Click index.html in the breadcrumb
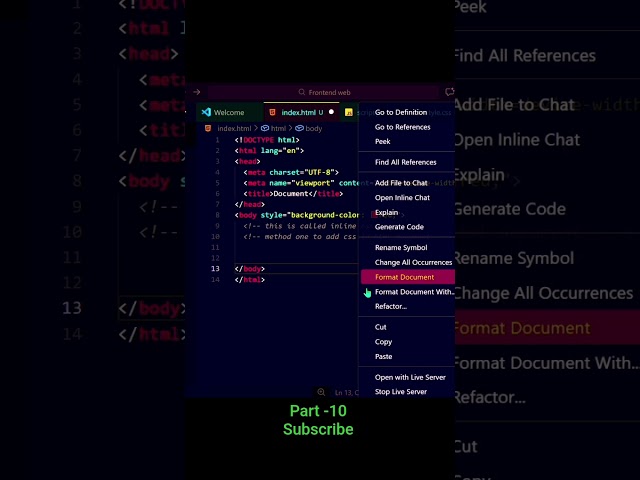Screen dimensions: 640x480 tap(234, 128)
